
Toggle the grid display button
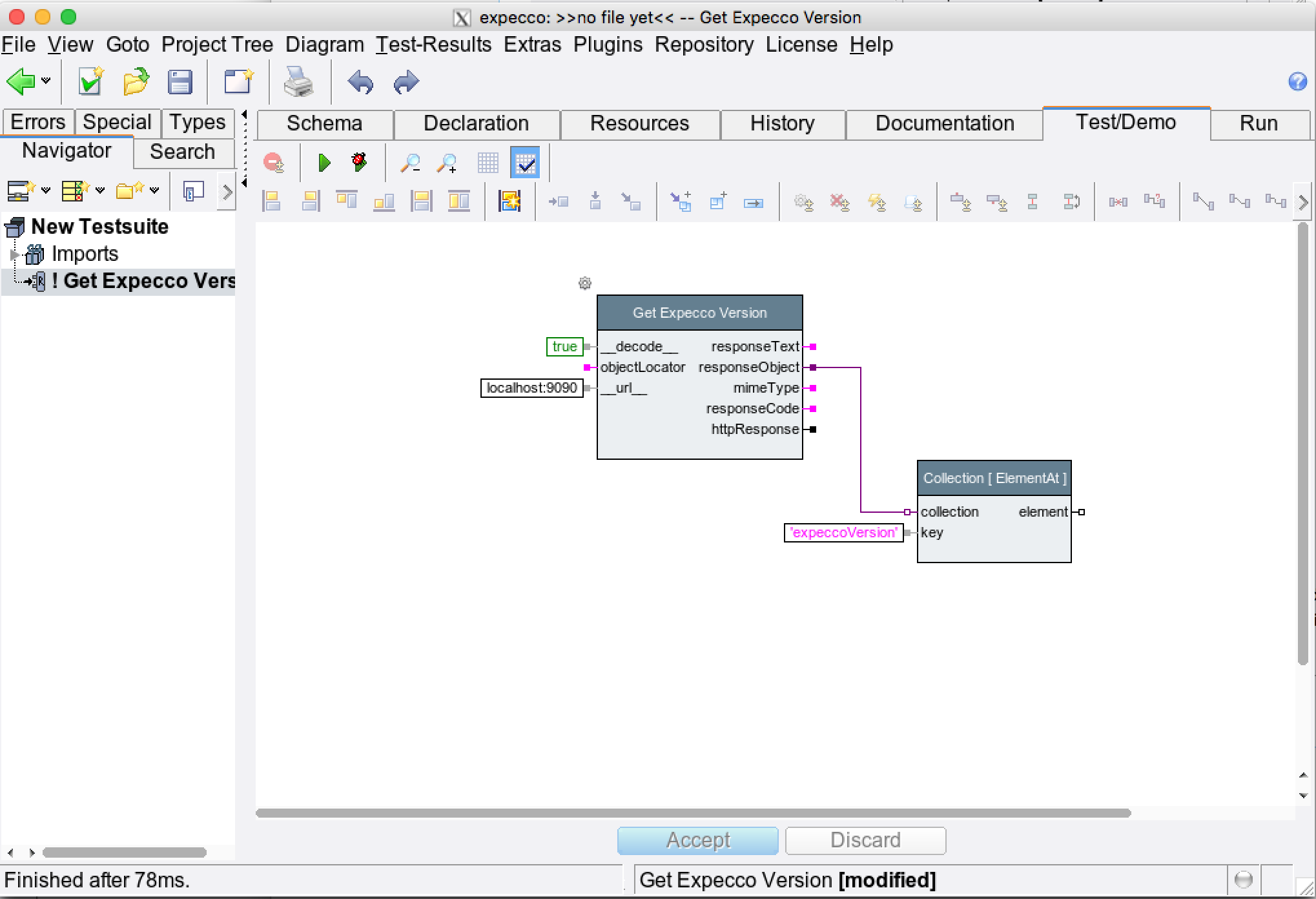pos(488,163)
